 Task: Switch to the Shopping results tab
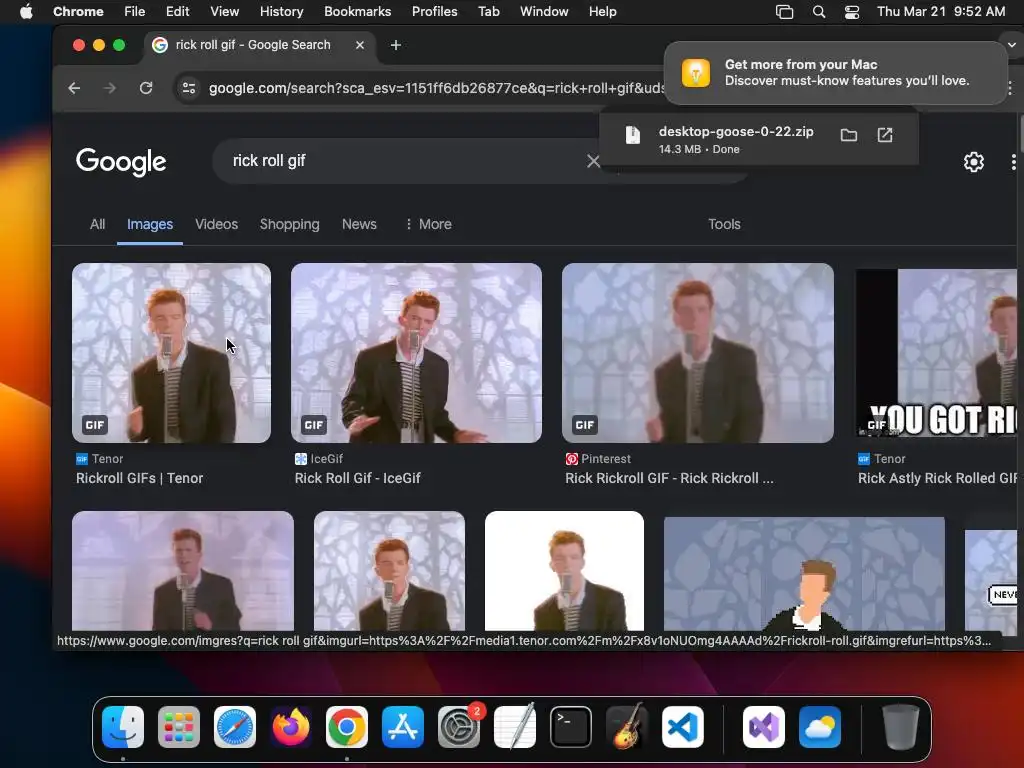289,224
